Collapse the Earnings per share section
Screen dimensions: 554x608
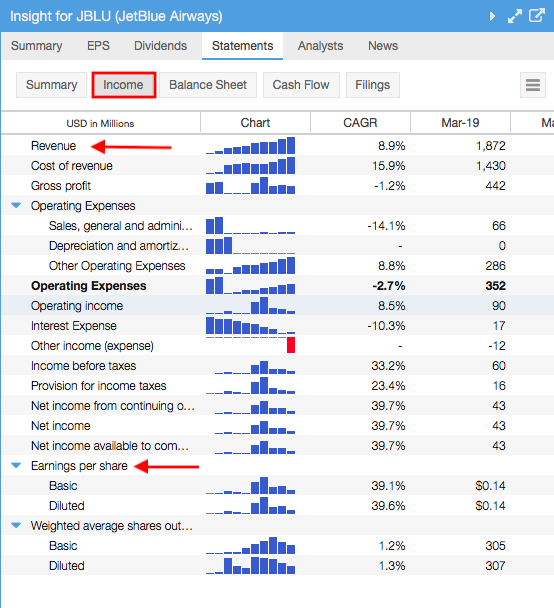coord(16,465)
